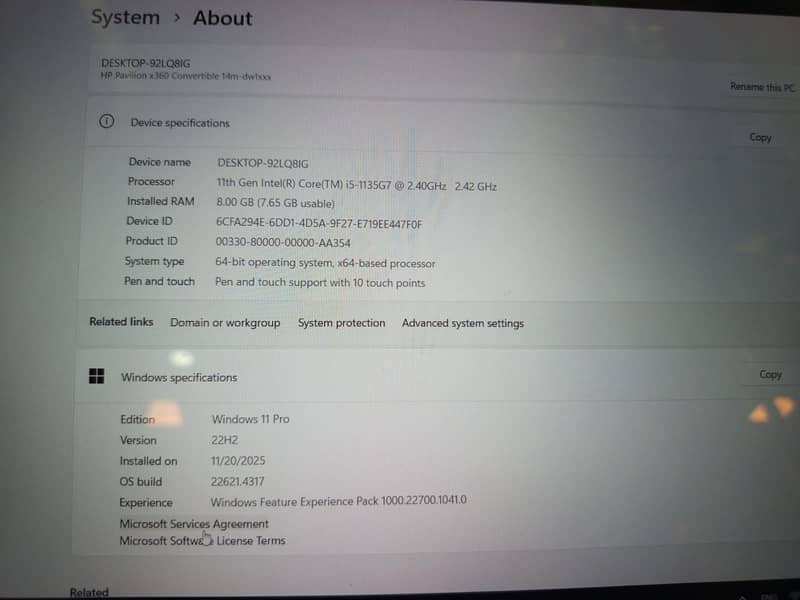Open the System protection link
Viewport: 800px width, 600px height.
[x=341, y=323]
